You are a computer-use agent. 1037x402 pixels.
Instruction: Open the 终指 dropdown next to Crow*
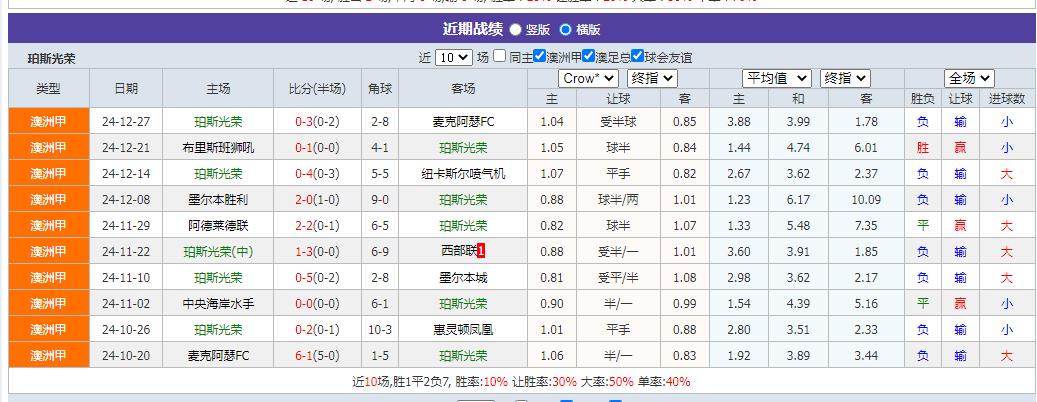click(x=652, y=78)
